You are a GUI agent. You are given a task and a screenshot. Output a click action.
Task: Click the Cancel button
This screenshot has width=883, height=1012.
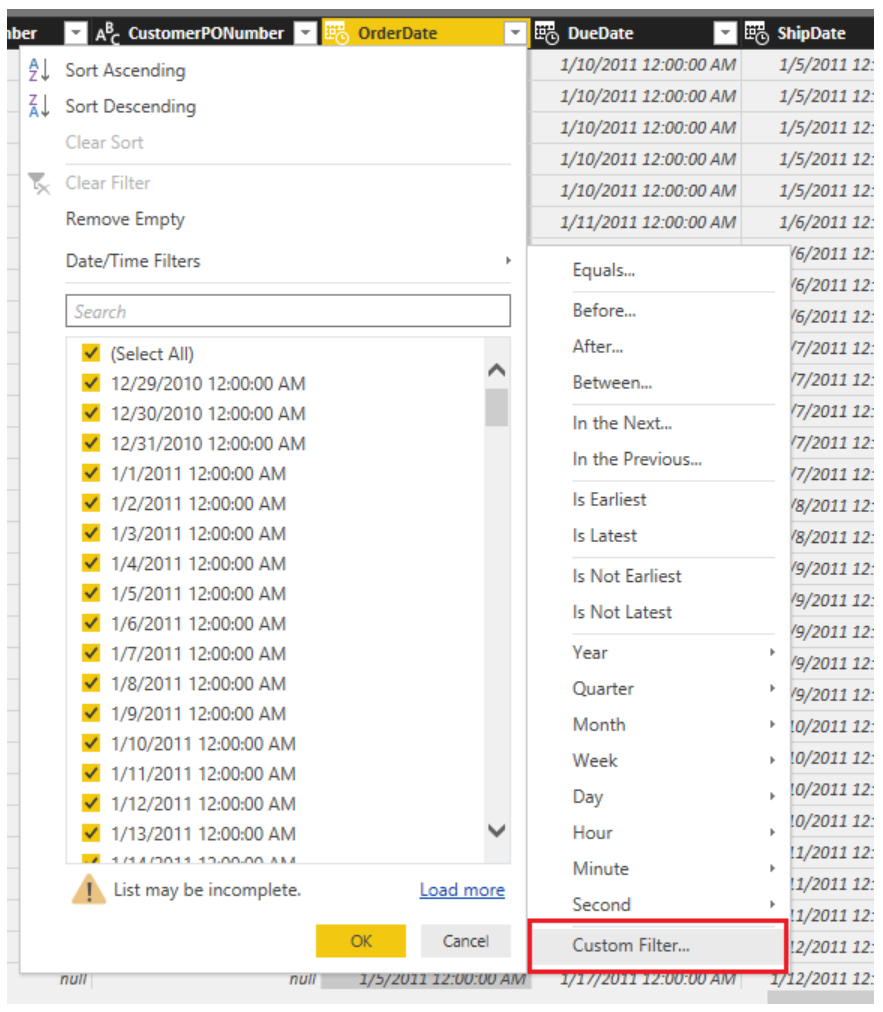465,941
